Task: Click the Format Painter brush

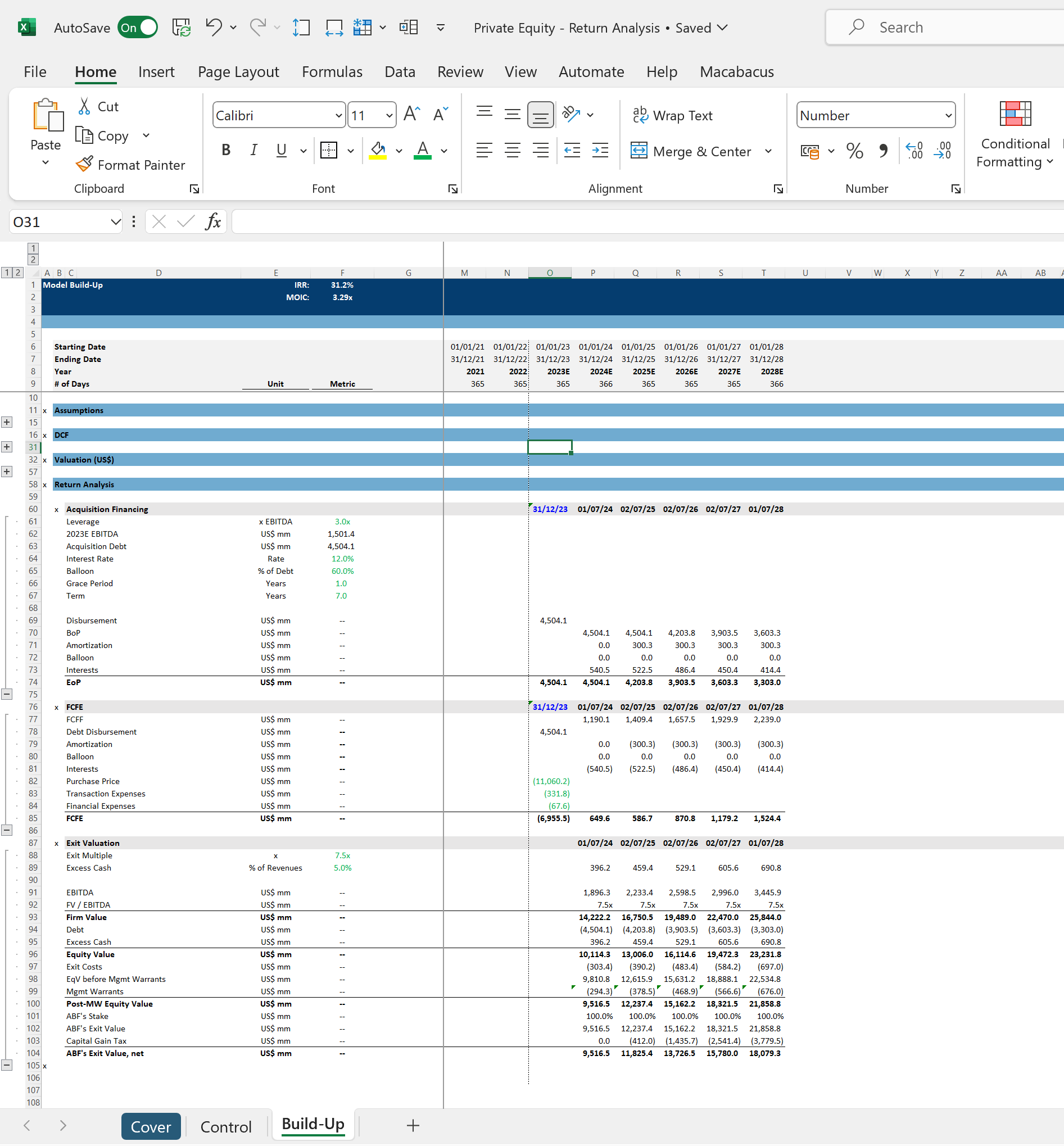Action: [x=85, y=165]
